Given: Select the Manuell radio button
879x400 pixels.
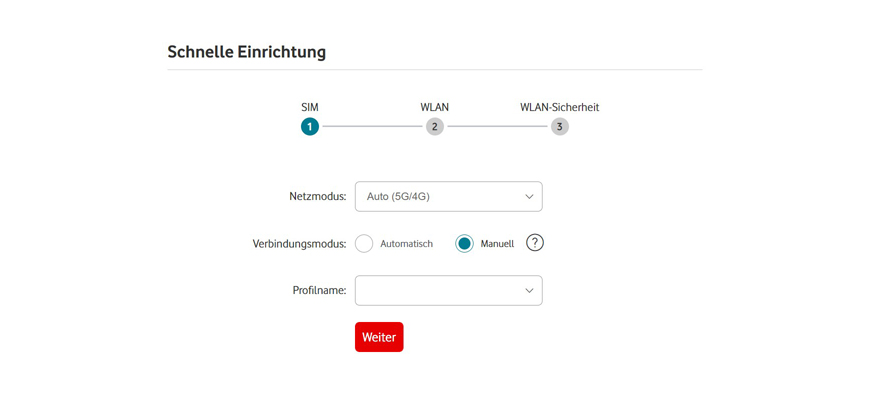Looking at the screenshot, I should tap(464, 243).
